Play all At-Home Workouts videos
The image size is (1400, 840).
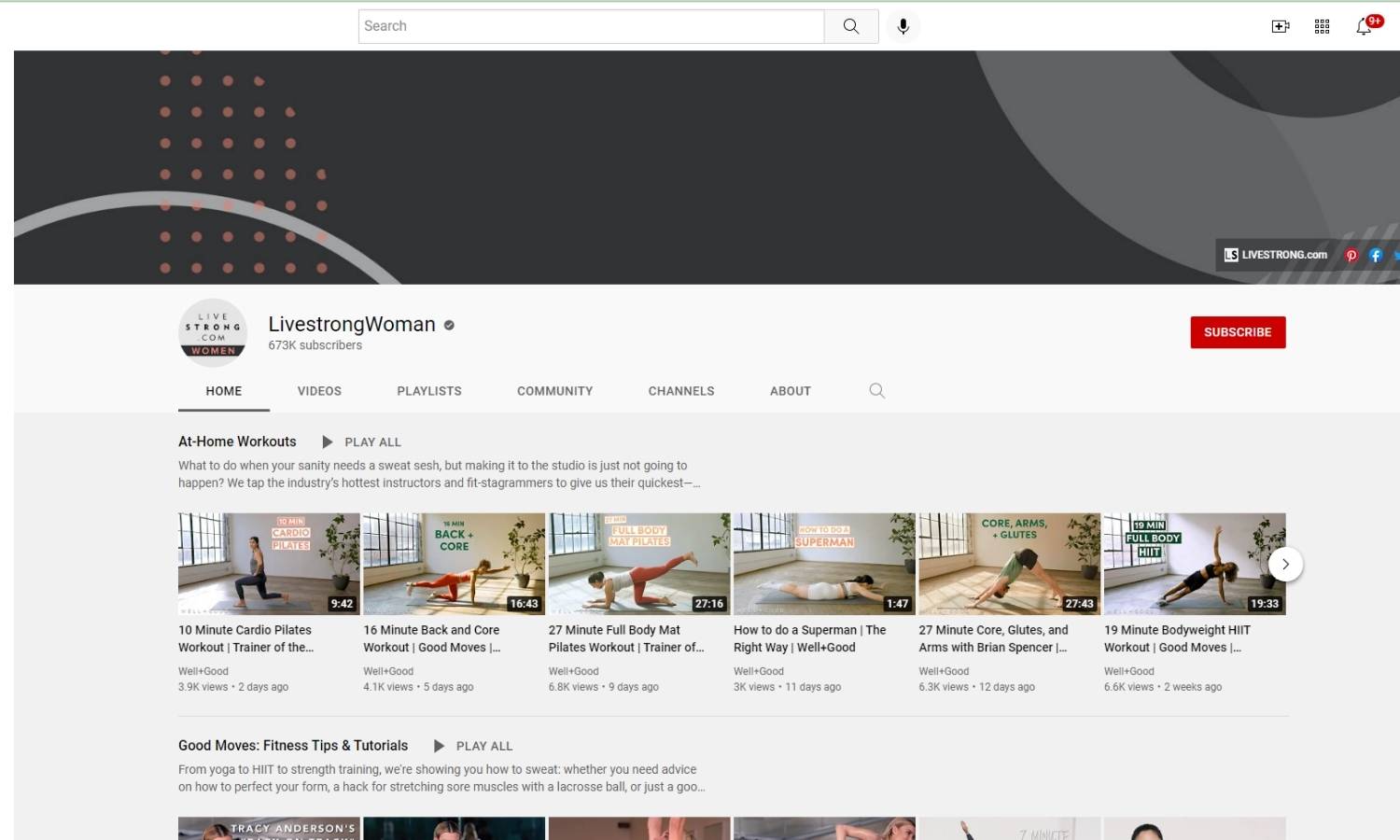[372, 442]
